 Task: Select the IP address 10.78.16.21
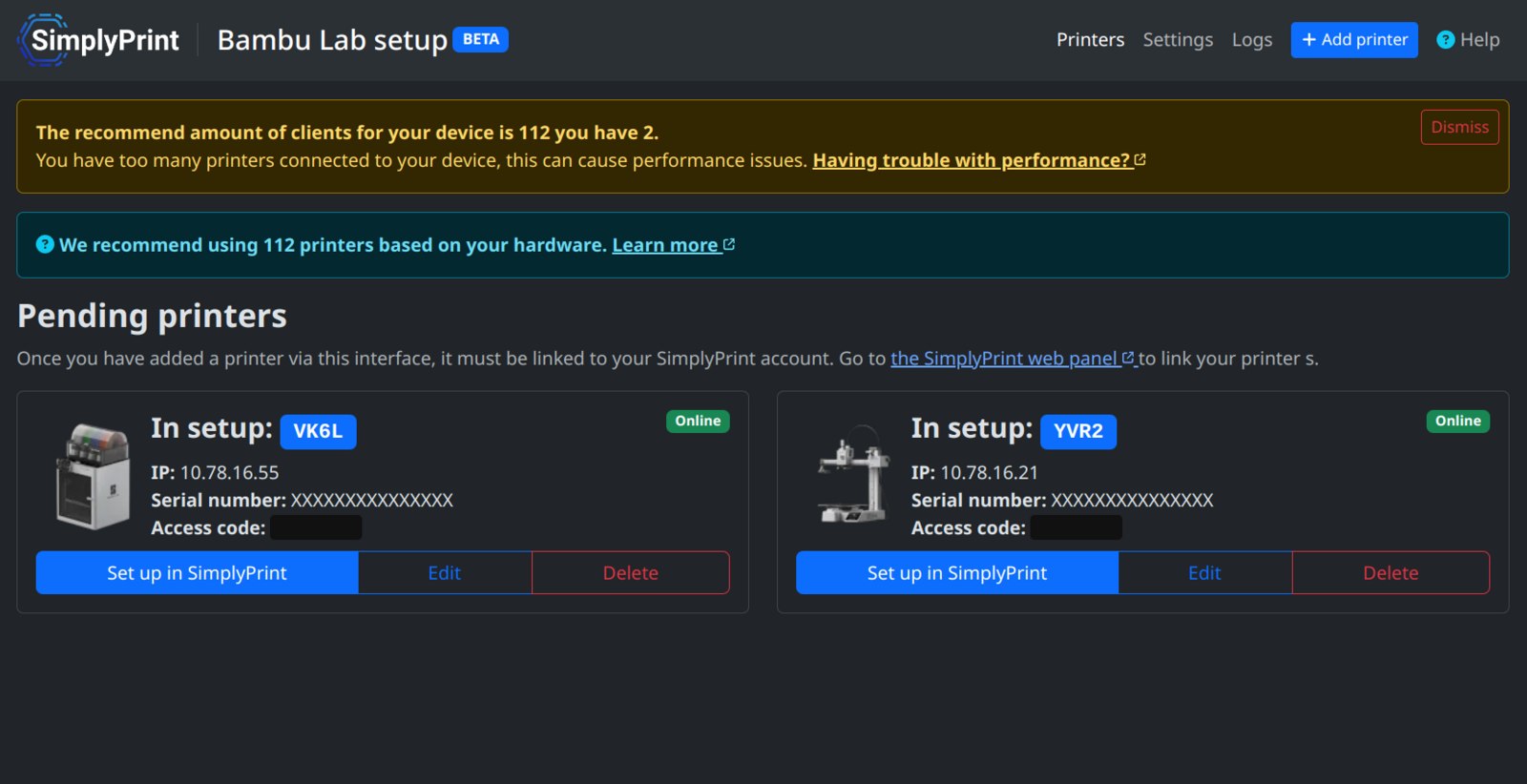(990, 472)
